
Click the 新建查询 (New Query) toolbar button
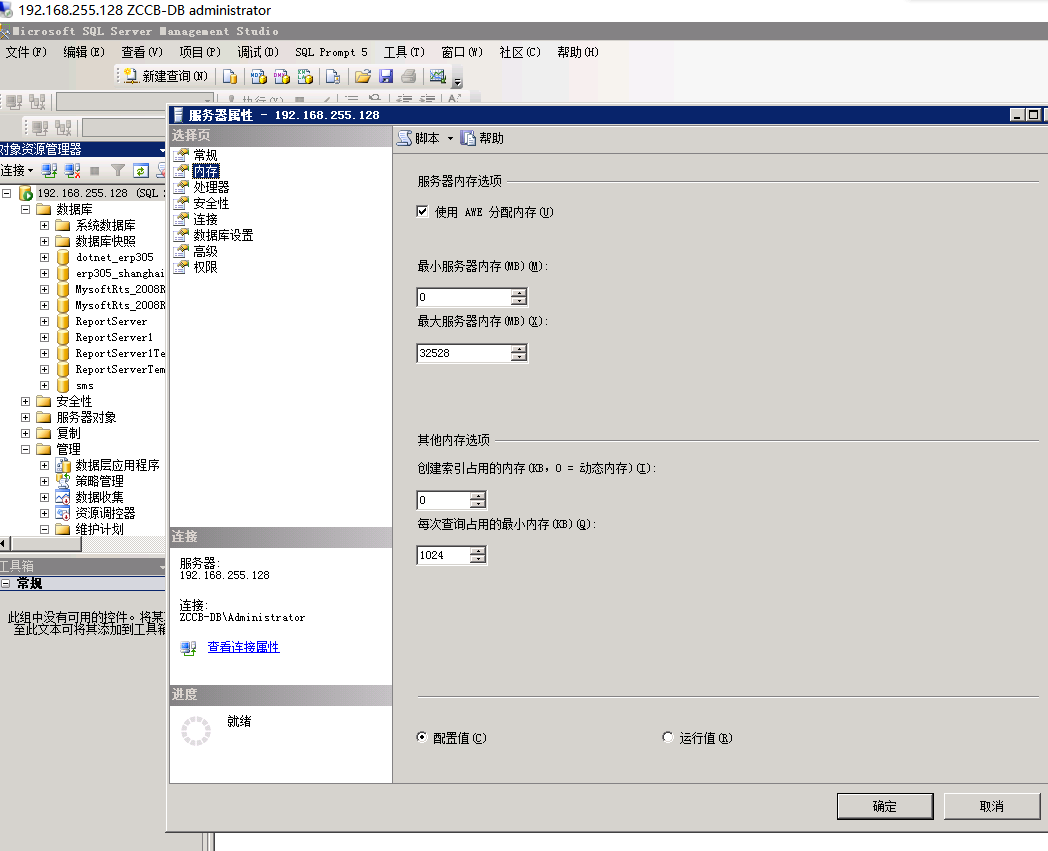click(x=166, y=76)
